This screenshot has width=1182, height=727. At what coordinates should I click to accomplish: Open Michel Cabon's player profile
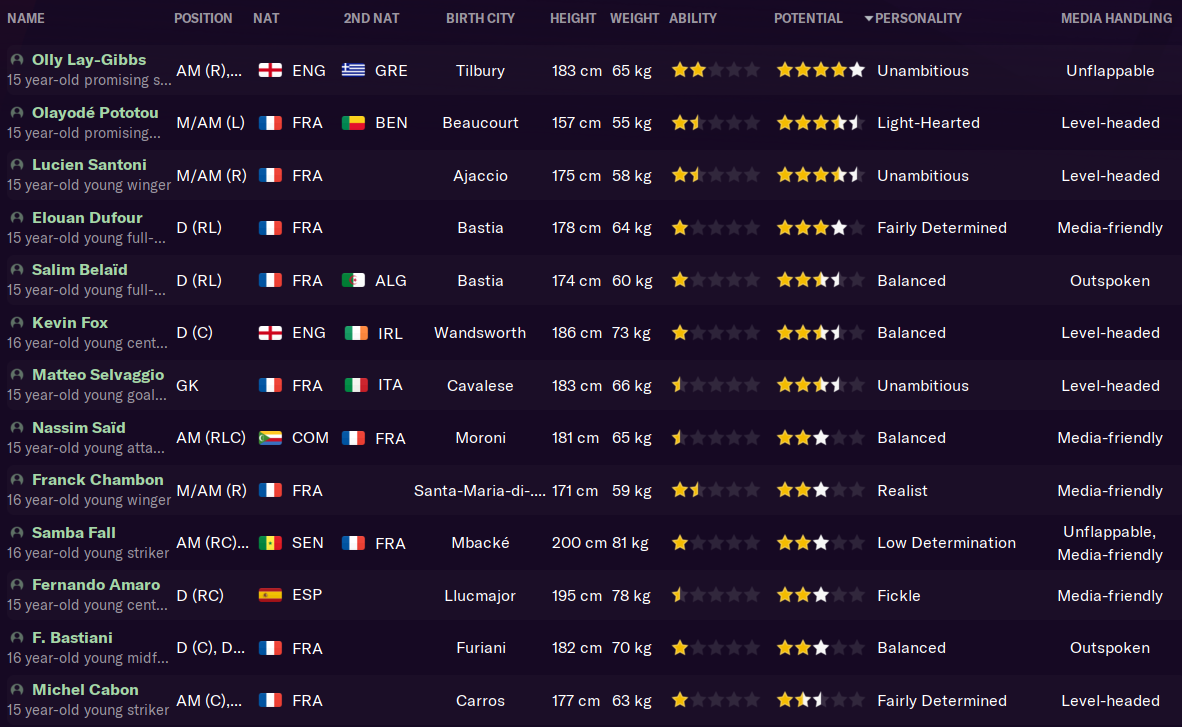(x=85, y=690)
